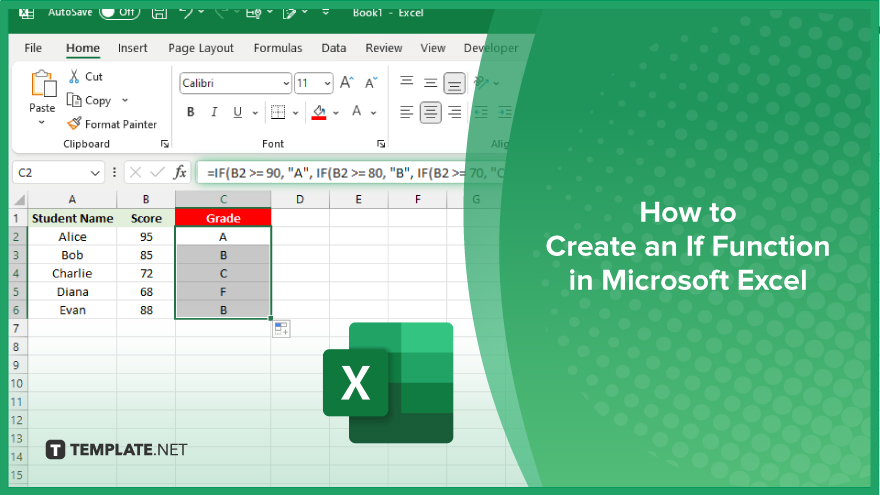Apply font color A icon
Viewport: 880px width, 495px height.
356,112
